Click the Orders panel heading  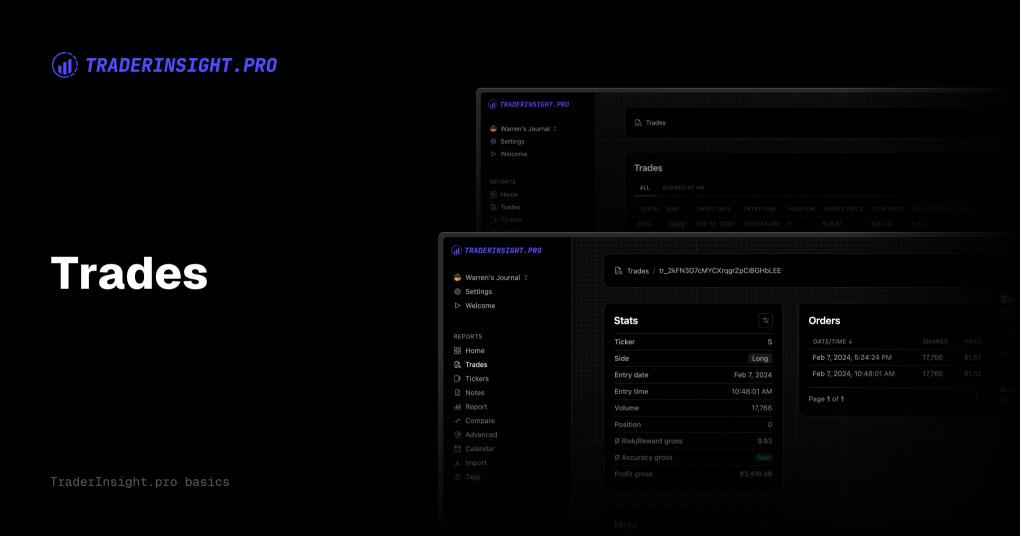point(824,321)
